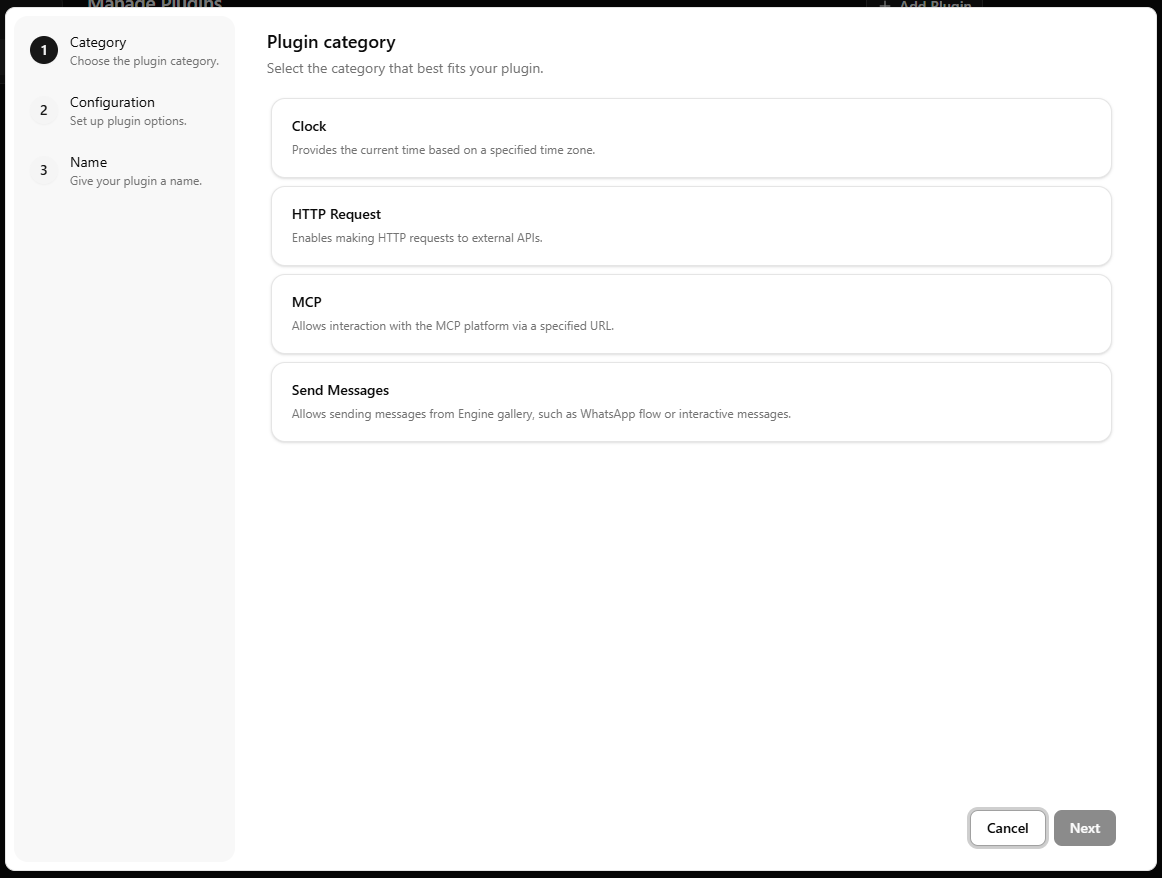Viewport: 1162px width, 878px height.
Task: Click the subtitle about selecting best category
Action: 404,68
